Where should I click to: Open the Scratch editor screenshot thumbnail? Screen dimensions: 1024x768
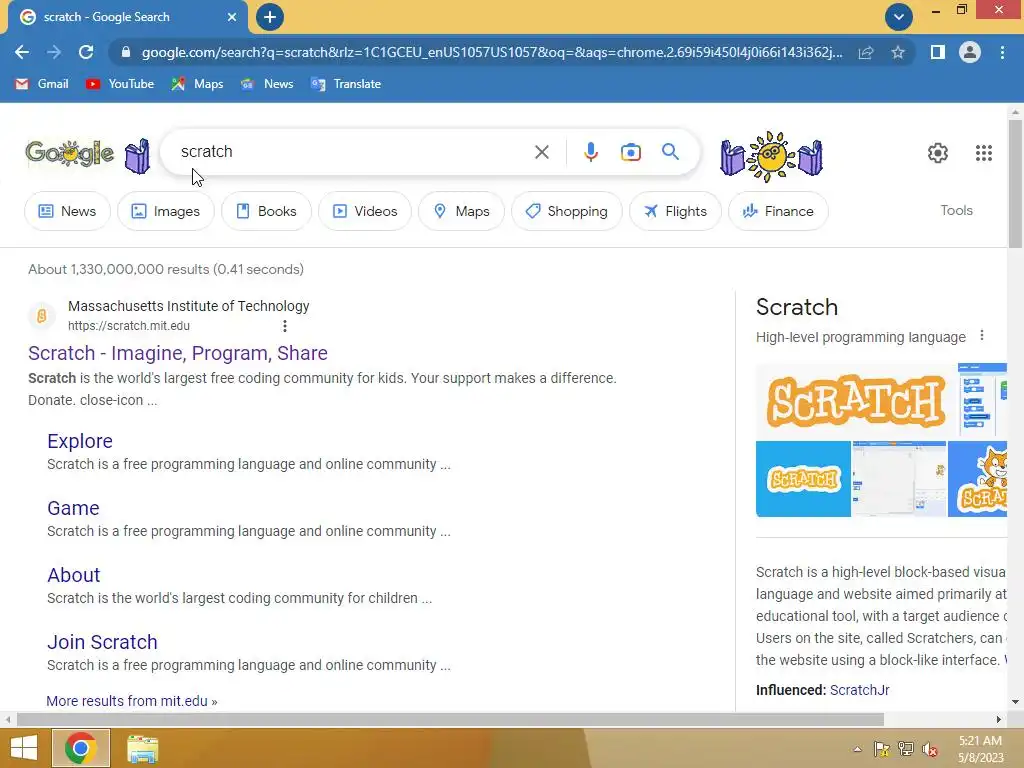point(899,479)
